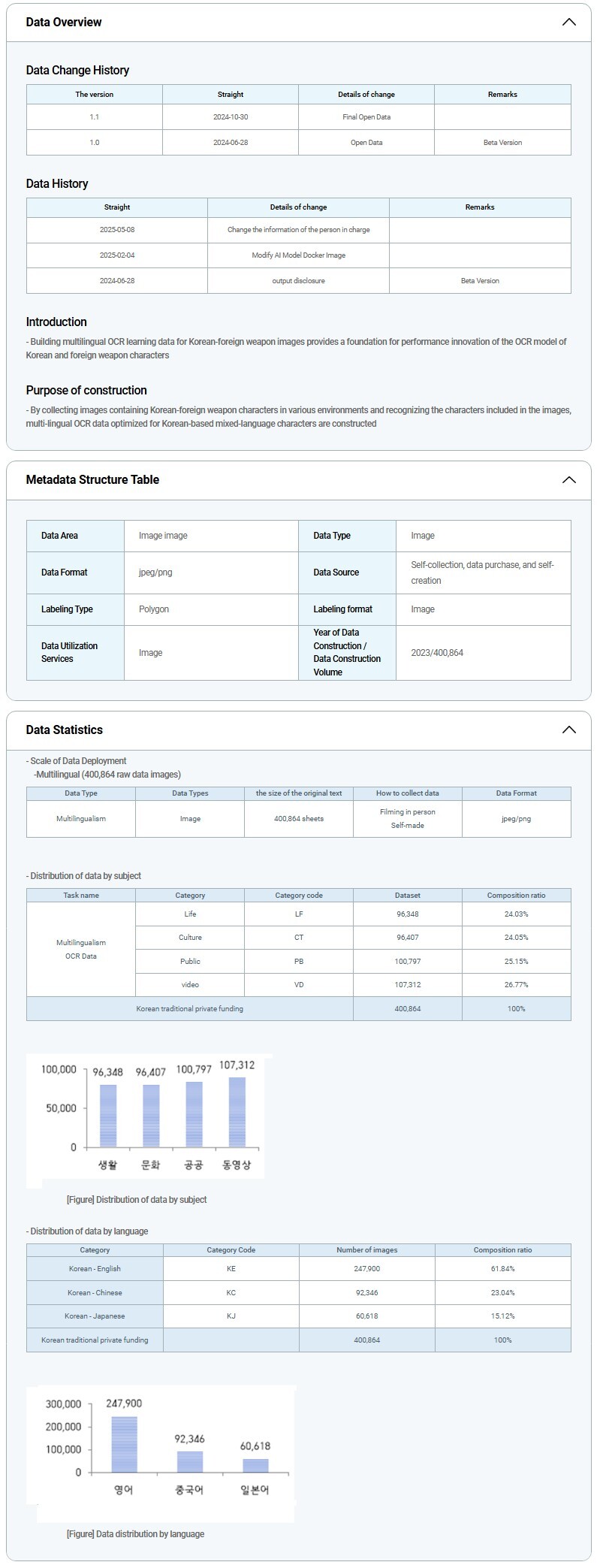
Task: Click the 2024-10-30 date cell
Action: point(231,117)
